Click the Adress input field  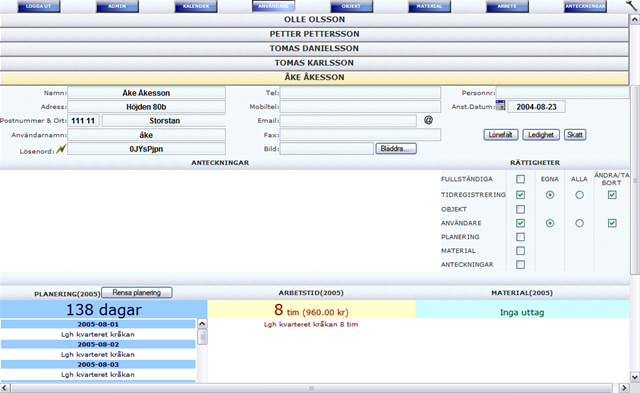tap(146, 107)
